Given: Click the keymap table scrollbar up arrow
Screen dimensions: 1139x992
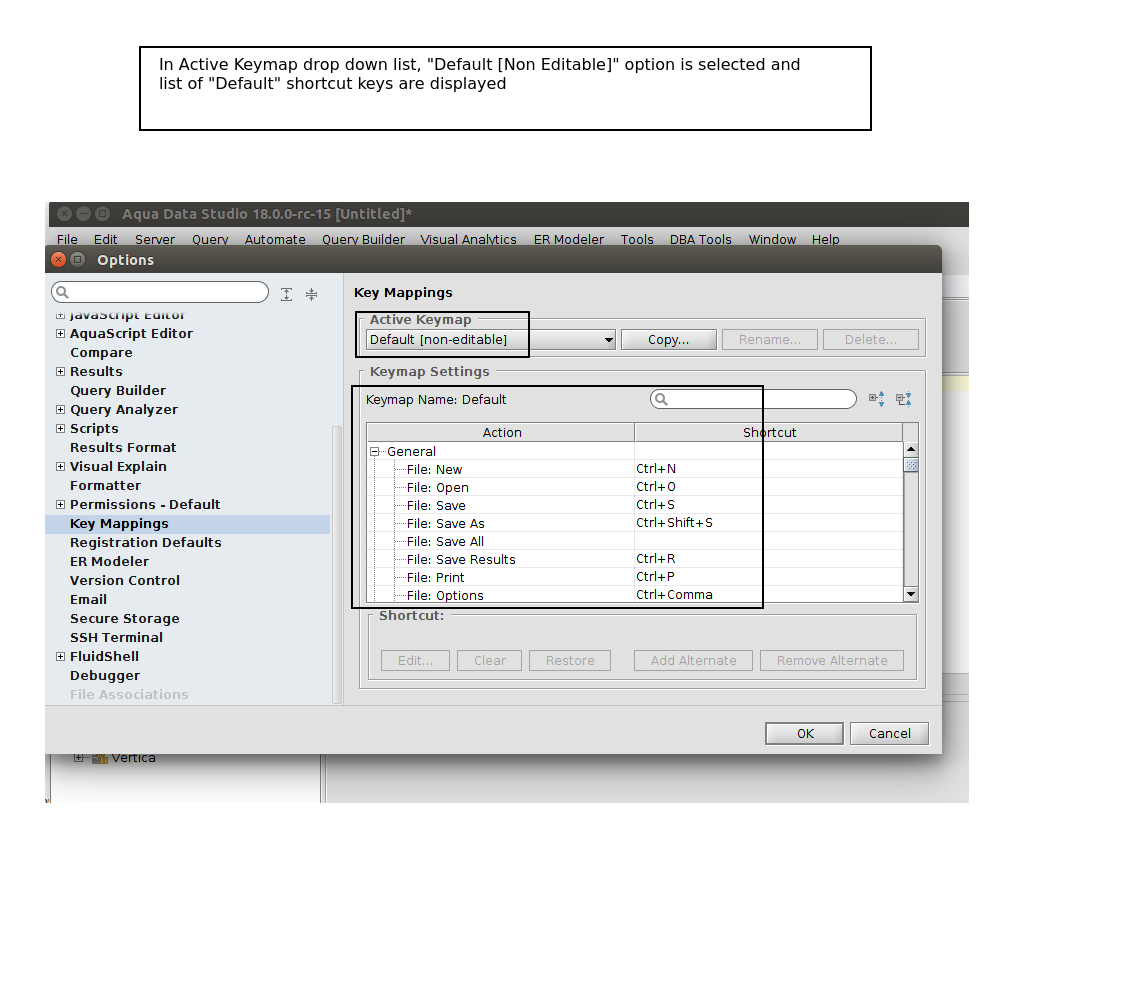Looking at the screenshot, I should [911, 450].
